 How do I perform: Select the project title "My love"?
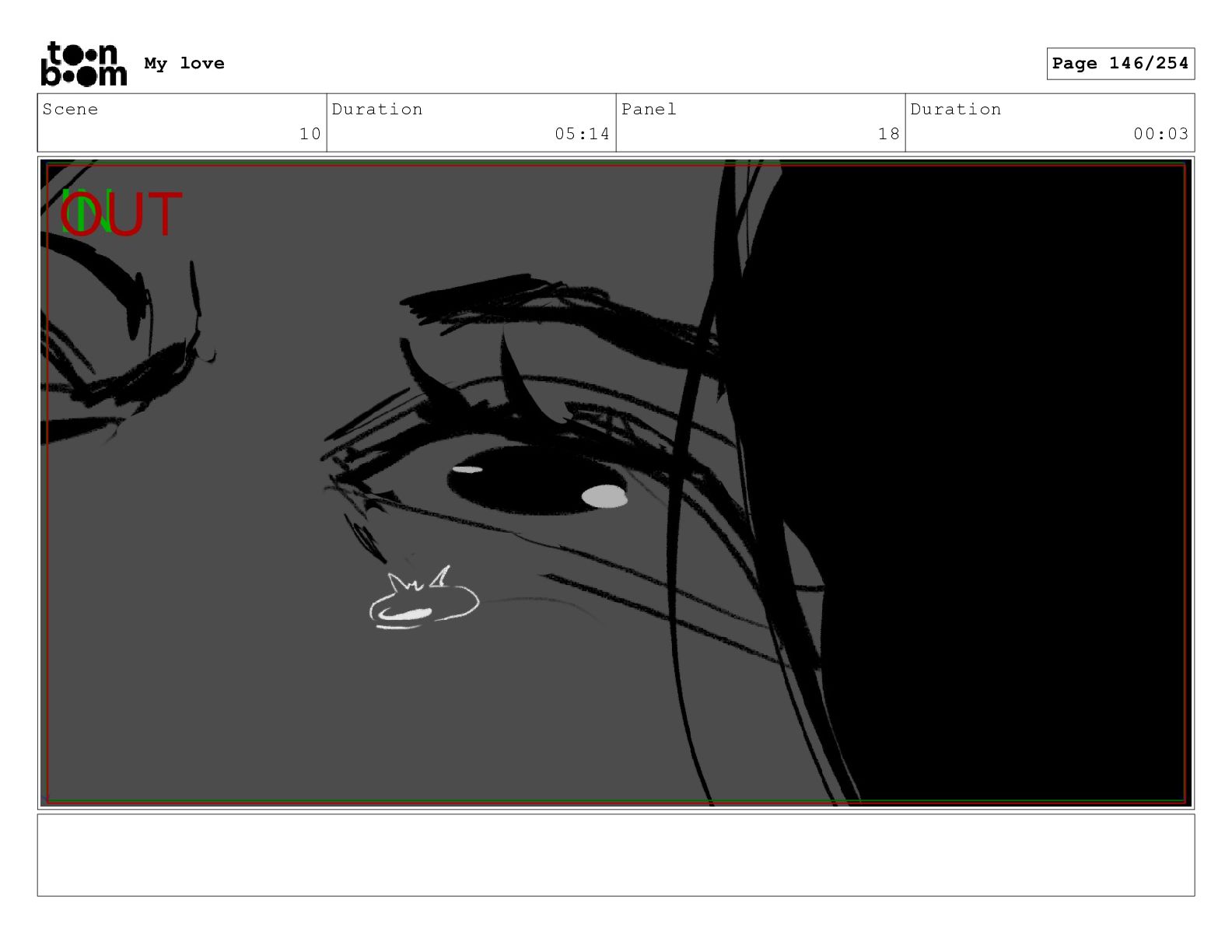point(184,63)
